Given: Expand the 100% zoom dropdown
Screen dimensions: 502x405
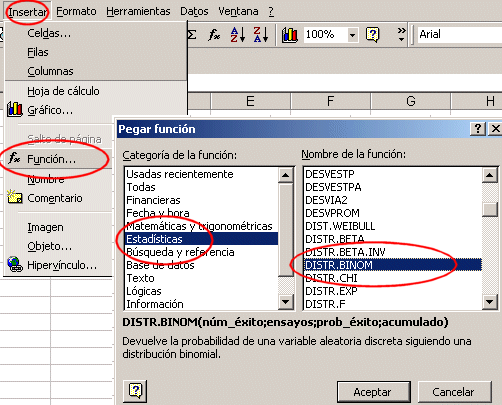Looking at the screenshot, I should [352, 34].
